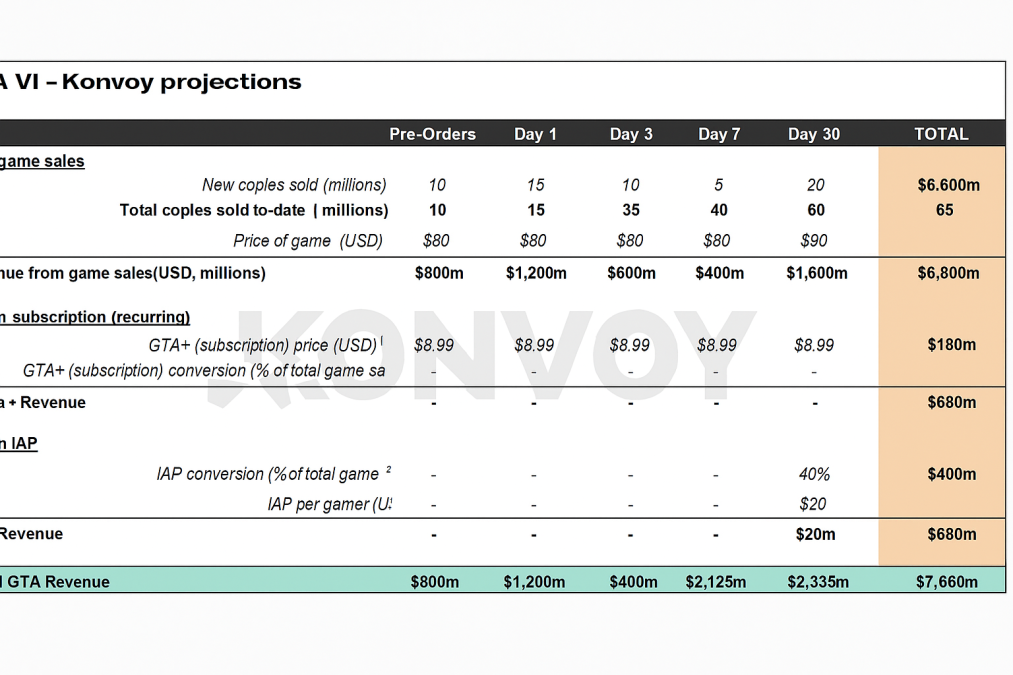This screenshot has width=1013, height=675.
Task: Click the $90 Day 30 game price
Action: coord(815,240)
